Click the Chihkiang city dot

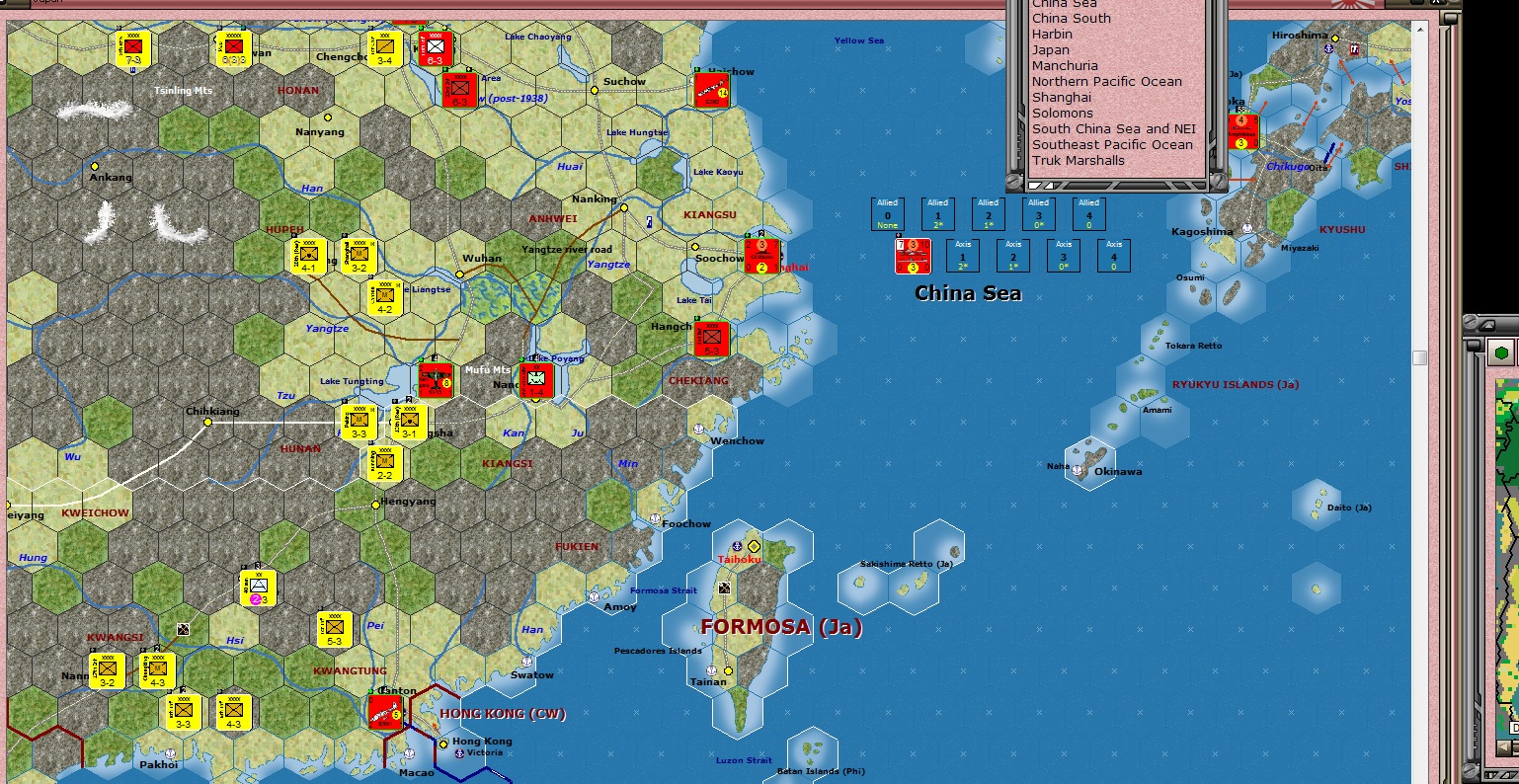[x=207, y=422]
